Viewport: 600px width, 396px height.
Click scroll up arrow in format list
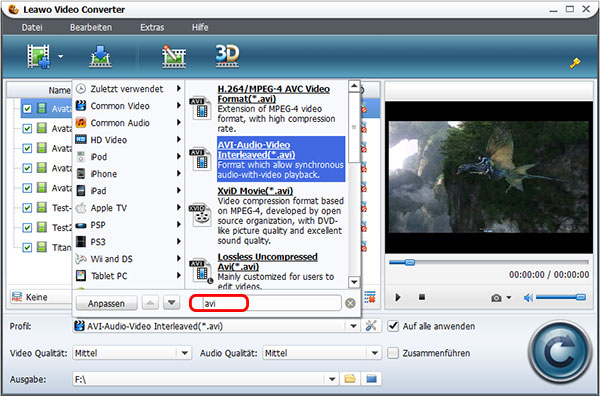click(x=354, y=86)
